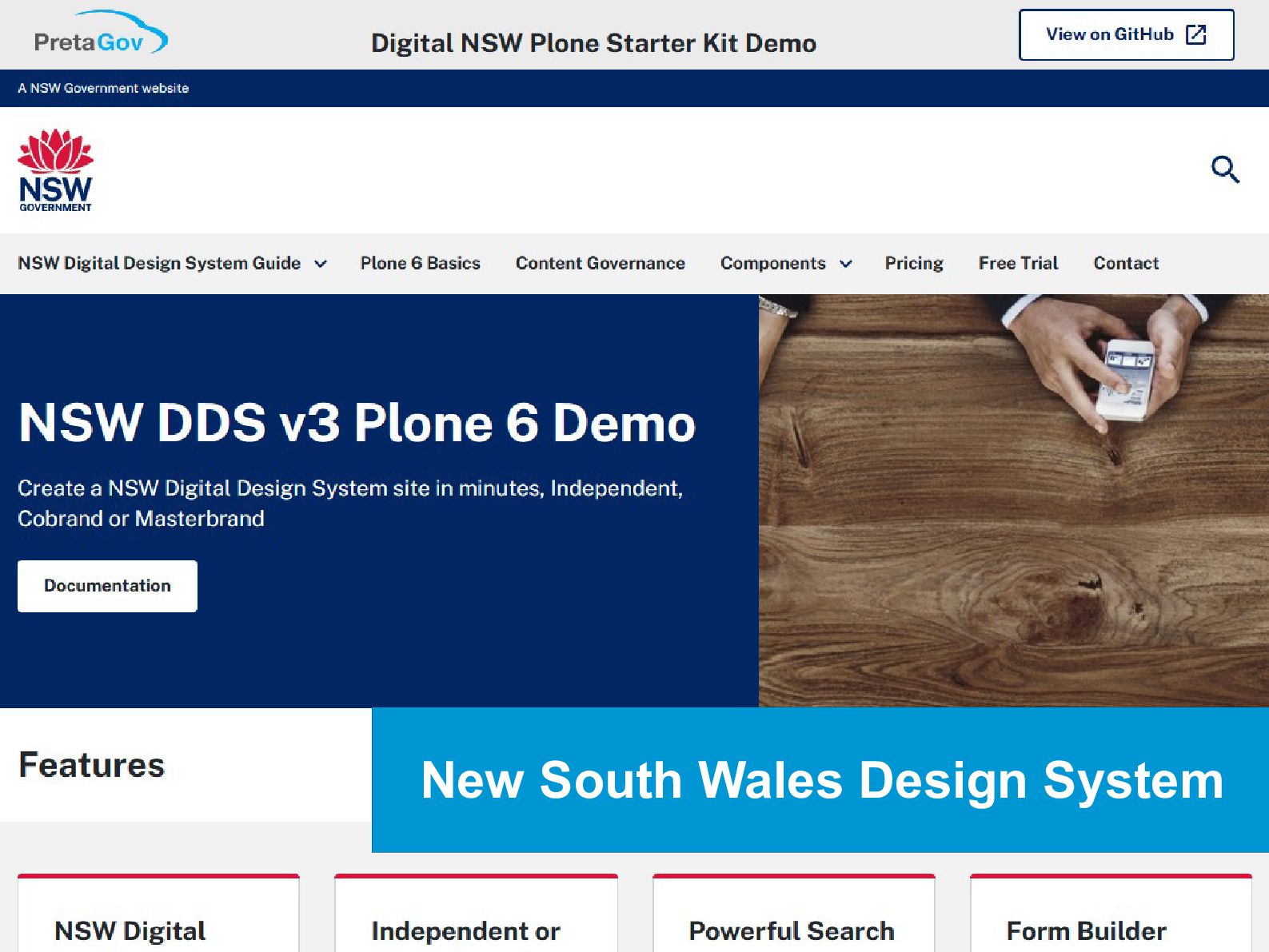
Task: Click the Digital NSW Plone Starter Kit Demo title
Action: point(593,42)
